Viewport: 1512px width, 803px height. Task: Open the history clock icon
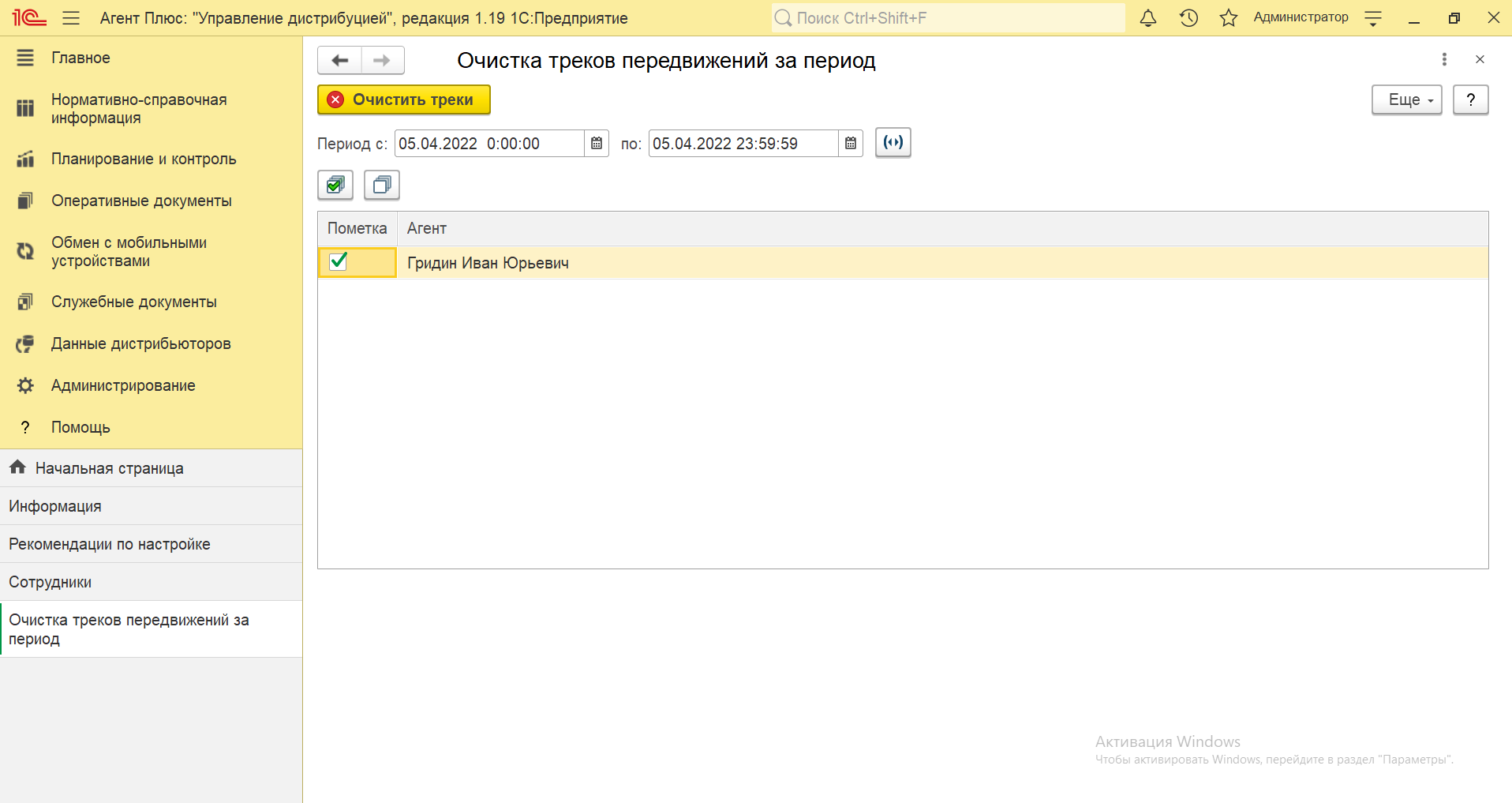pyautogui.click(x=1188, y=18)
